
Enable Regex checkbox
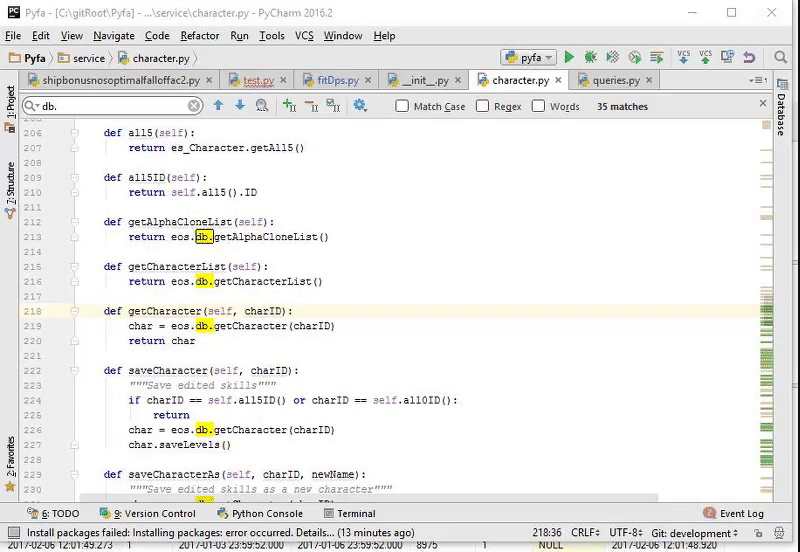click(x=482, y=106)
